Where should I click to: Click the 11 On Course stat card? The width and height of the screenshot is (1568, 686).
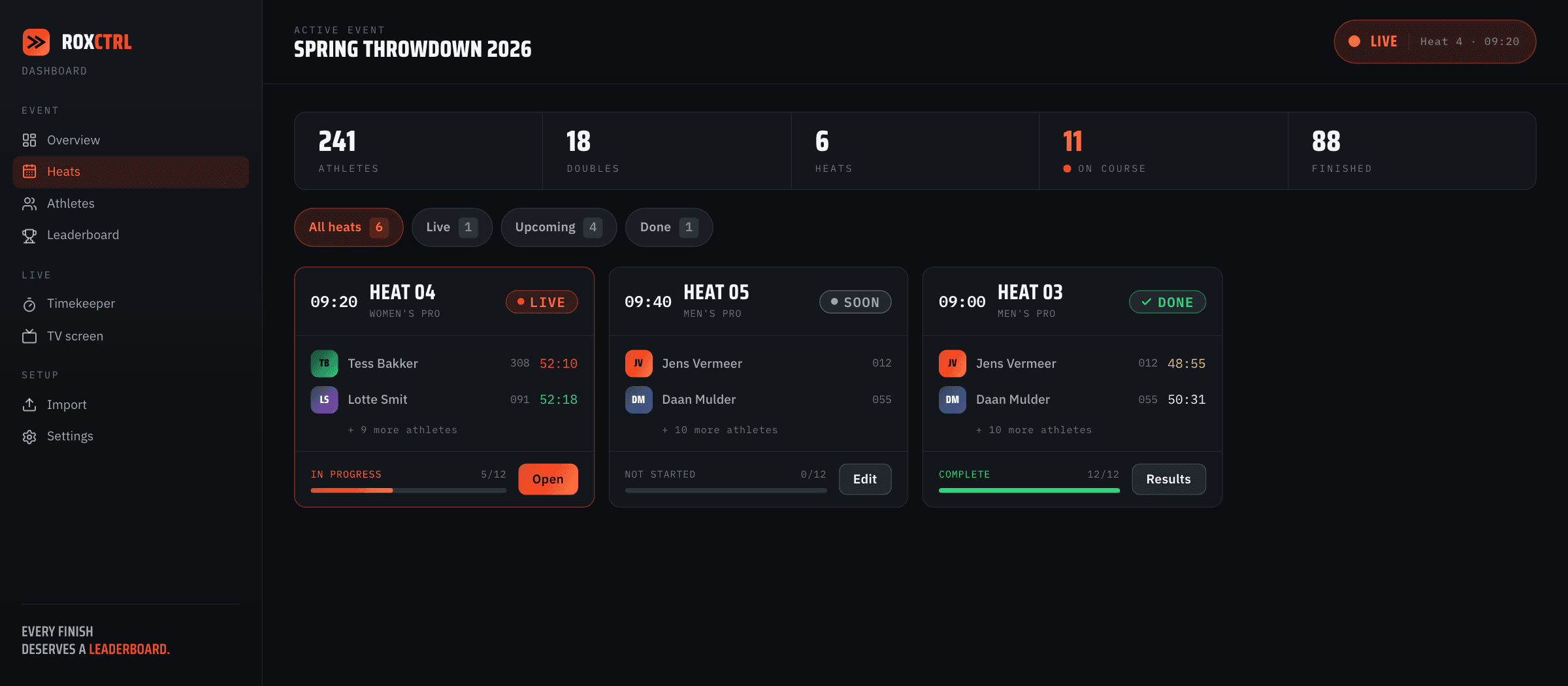pyautogui.click(x=1164, y=151)
